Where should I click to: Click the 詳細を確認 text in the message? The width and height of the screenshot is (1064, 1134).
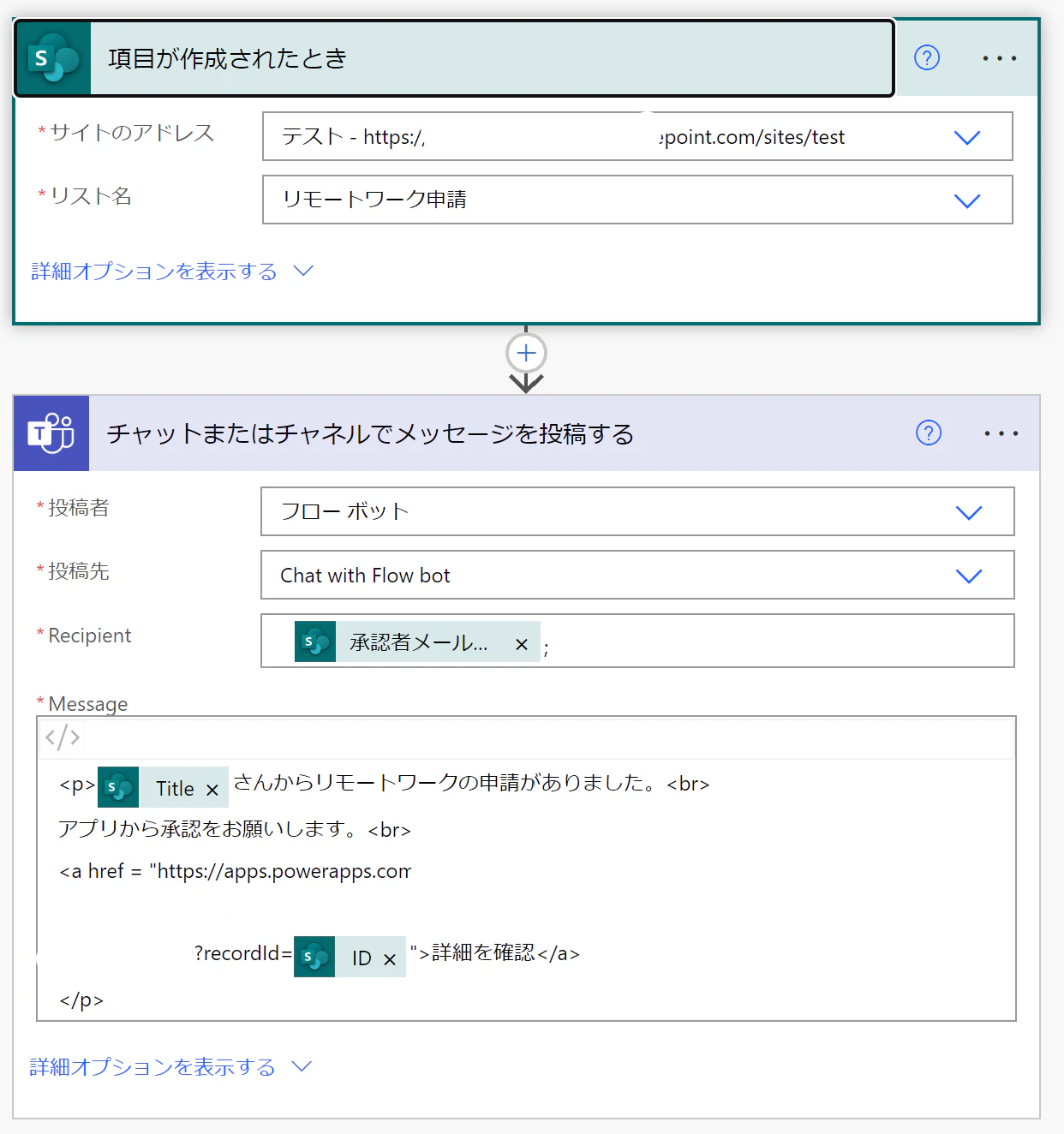point(483,952)
